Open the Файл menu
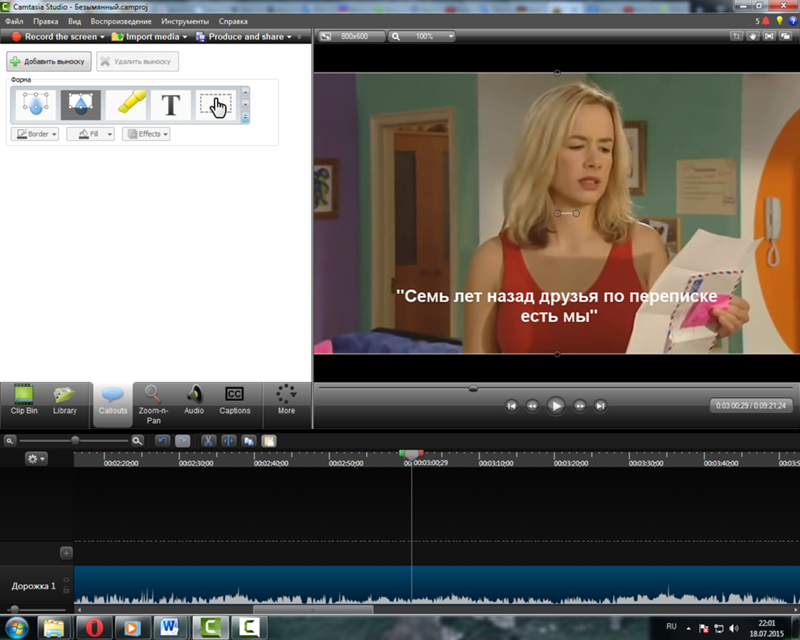Viewport: 800px width, 640px height. pyautogui.click(x=14, y=21)
